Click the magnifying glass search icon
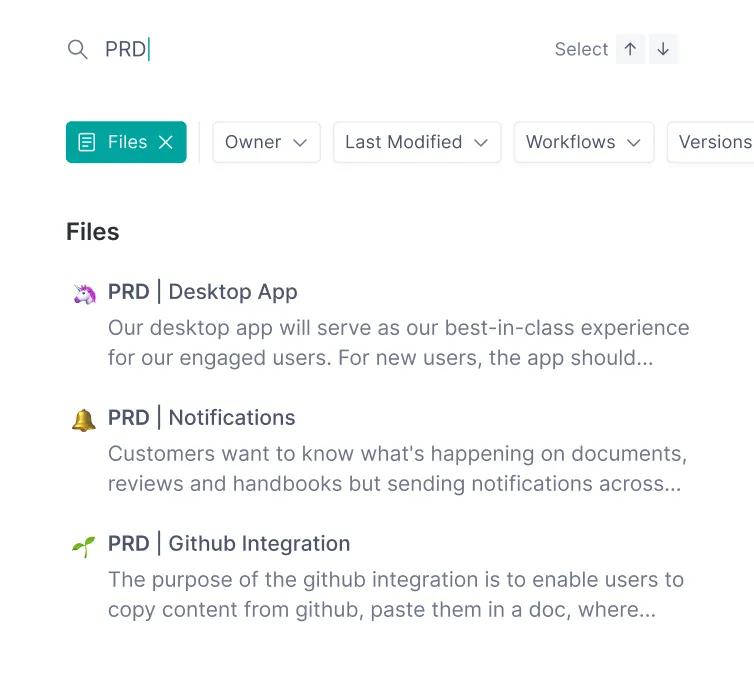The image size is (754, 700). coord(77,49)
